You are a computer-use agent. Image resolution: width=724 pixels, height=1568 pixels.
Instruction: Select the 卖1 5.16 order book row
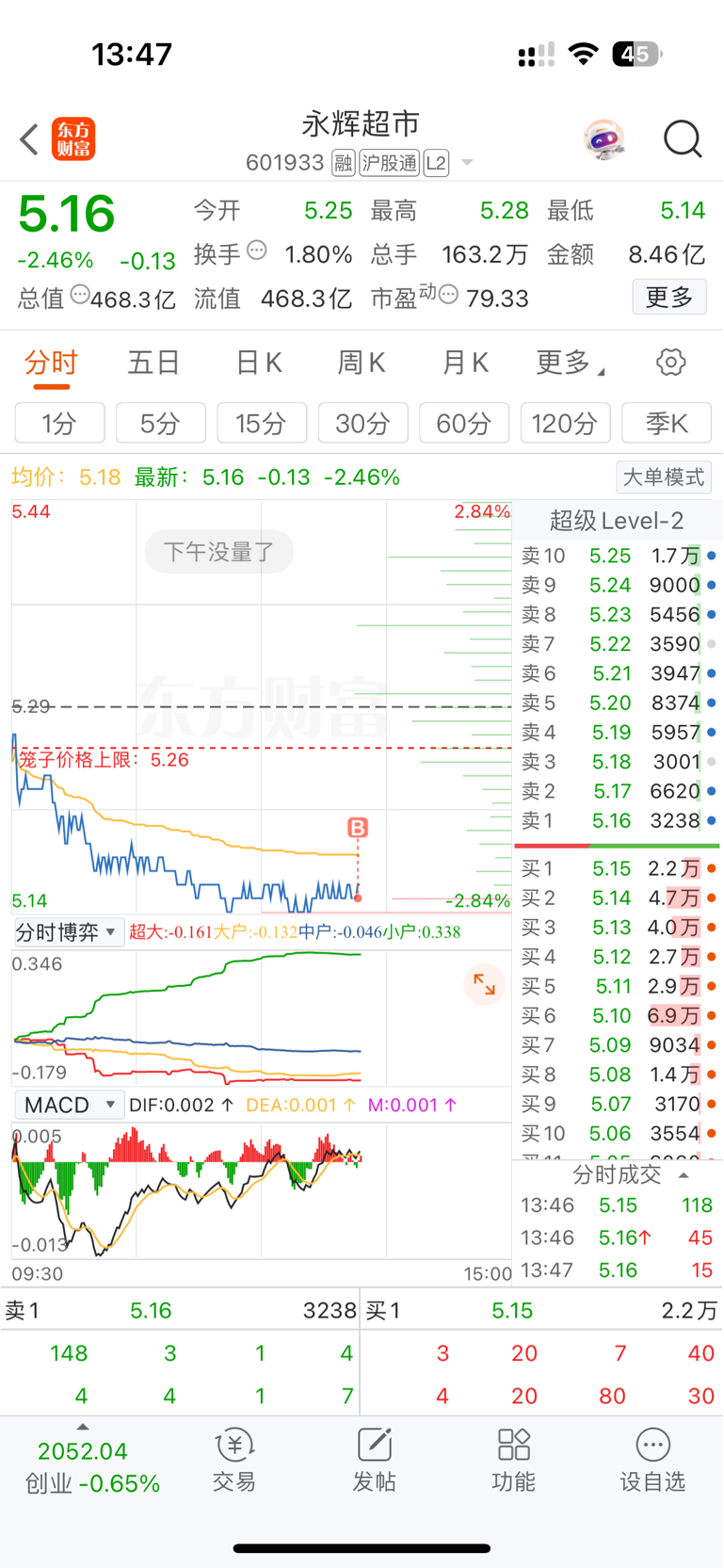tap(618, 820)
